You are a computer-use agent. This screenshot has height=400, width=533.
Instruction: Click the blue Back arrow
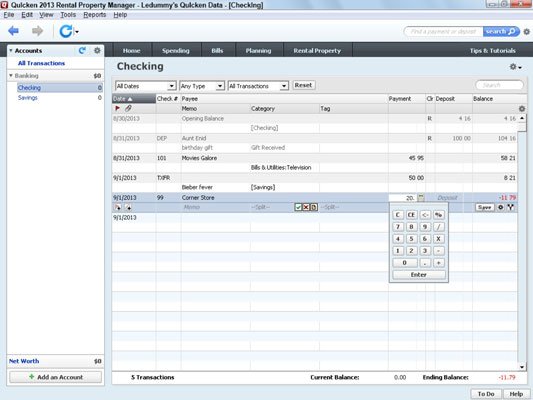13,31
